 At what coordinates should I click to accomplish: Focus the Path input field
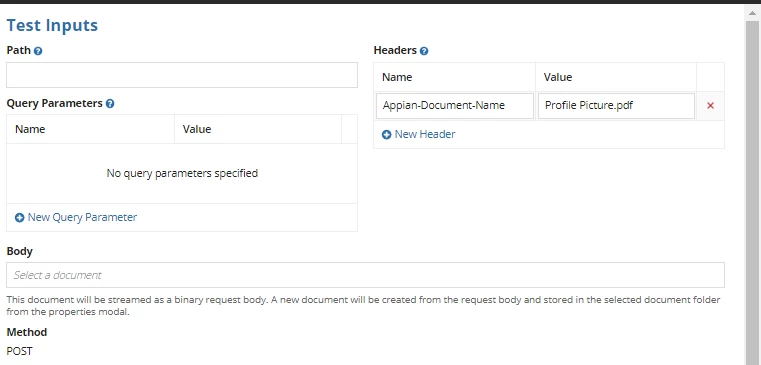coord(182,75)
